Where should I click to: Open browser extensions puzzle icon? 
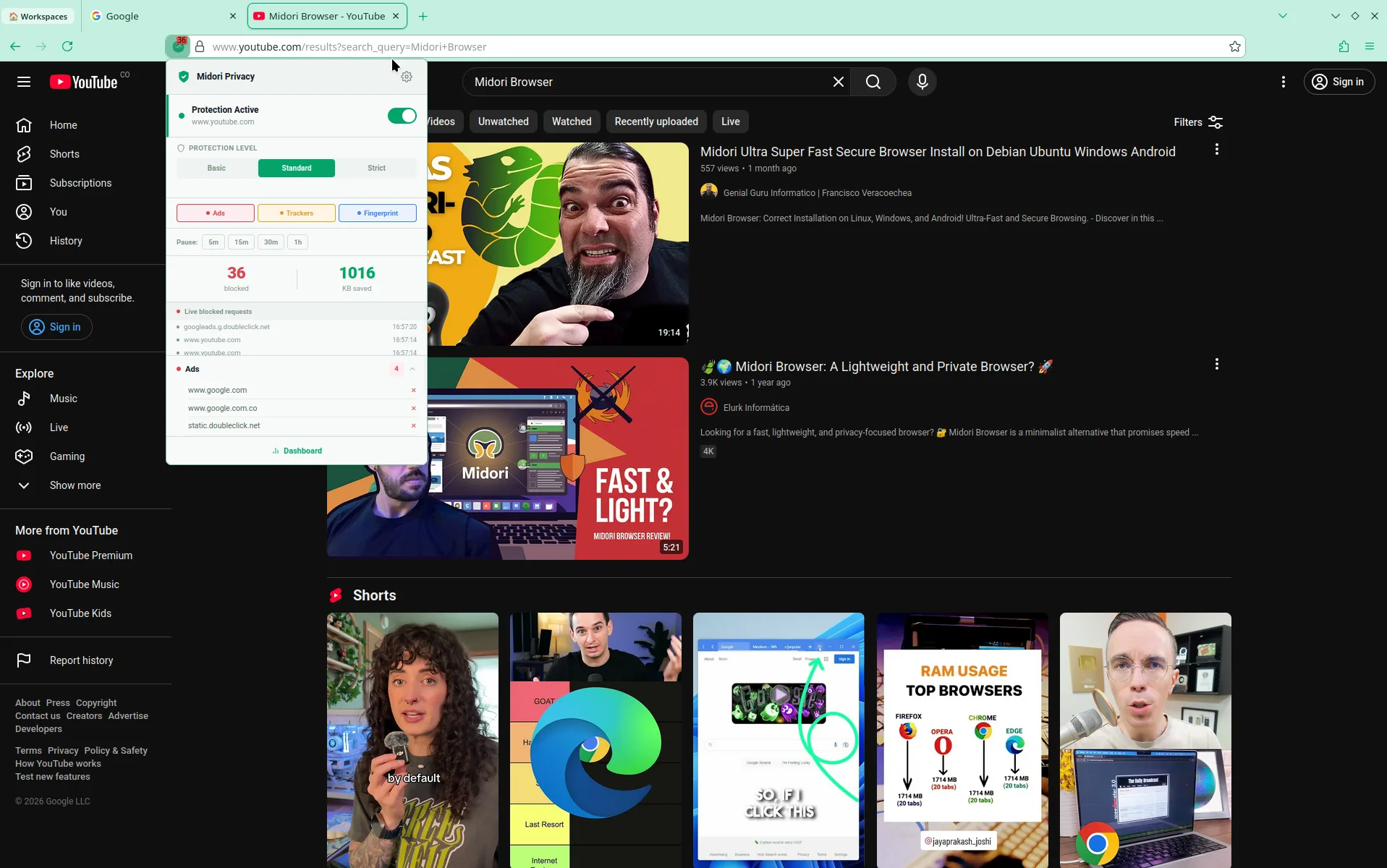[x=1344, y=46]
